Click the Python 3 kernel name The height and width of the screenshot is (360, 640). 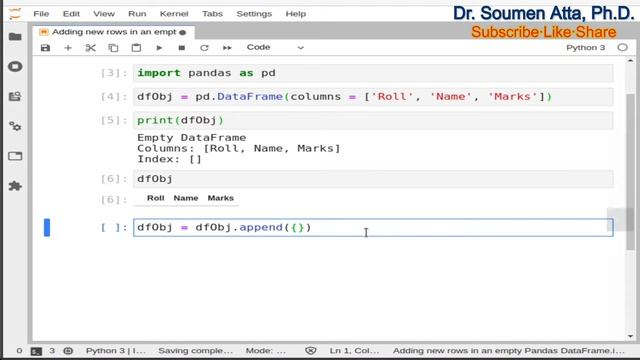pyautogui.click(x=585, y=47)
